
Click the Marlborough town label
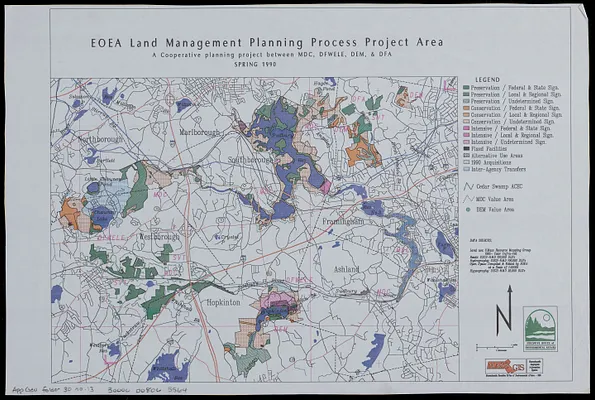coord(200,132)
